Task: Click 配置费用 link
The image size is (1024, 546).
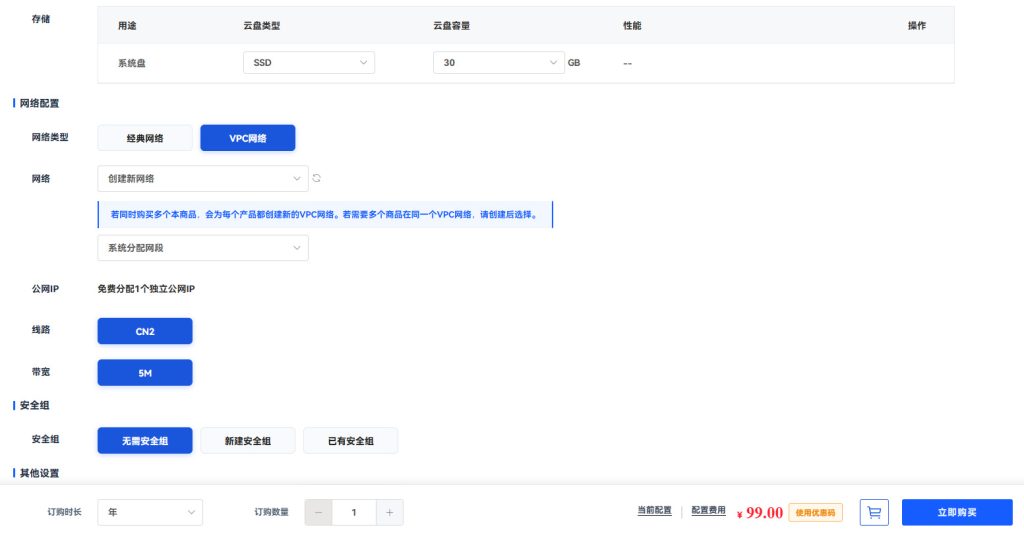Action: 709,510
